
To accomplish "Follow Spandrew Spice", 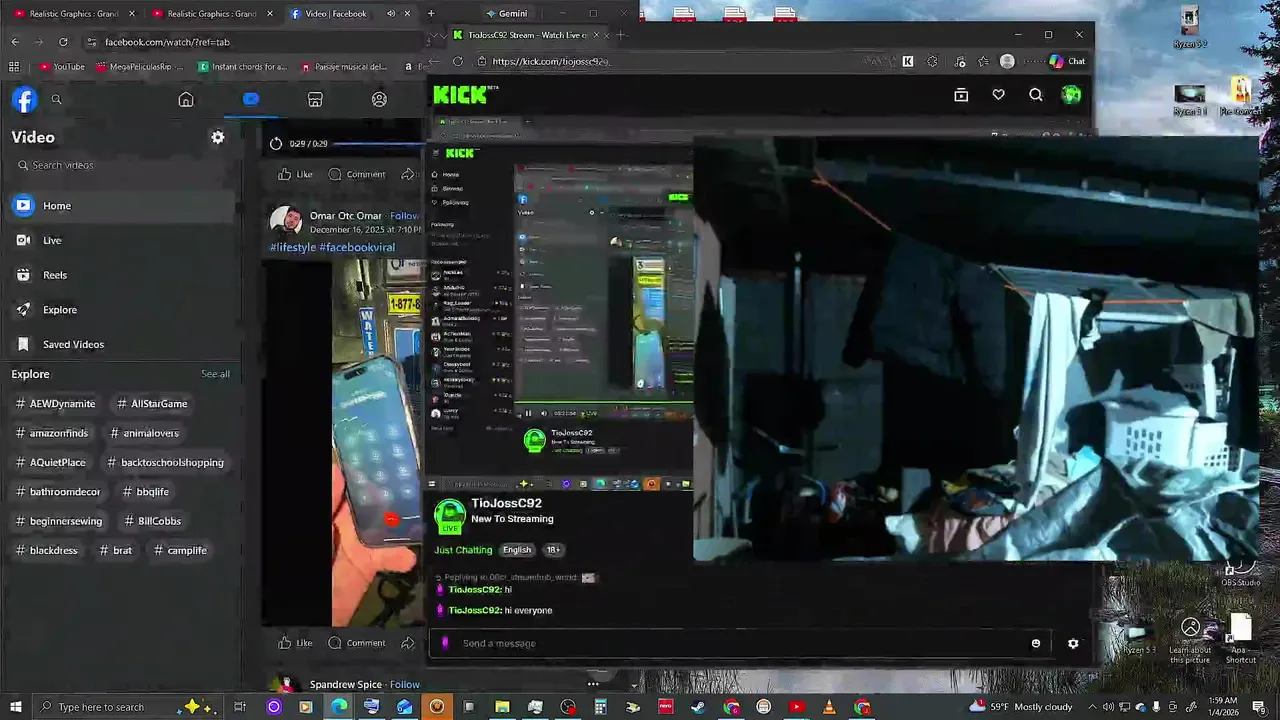I will point(405,685).
